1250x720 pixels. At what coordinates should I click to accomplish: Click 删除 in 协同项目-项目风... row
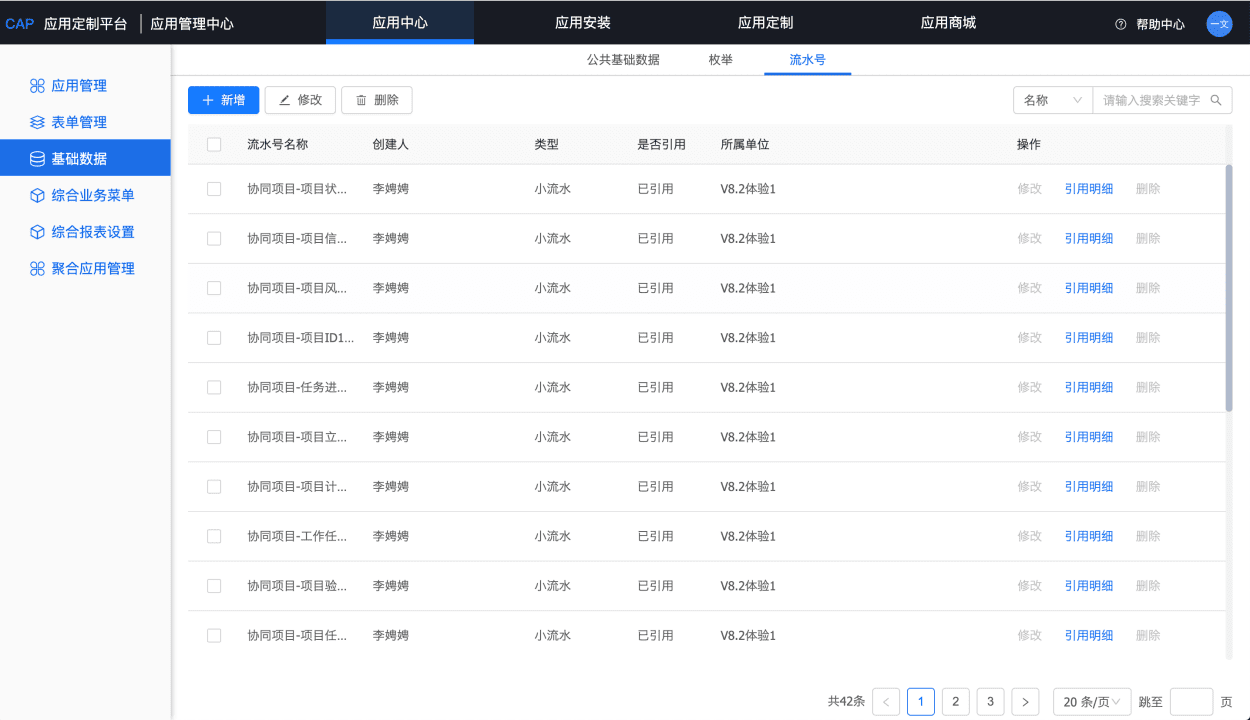(1148, 288)
